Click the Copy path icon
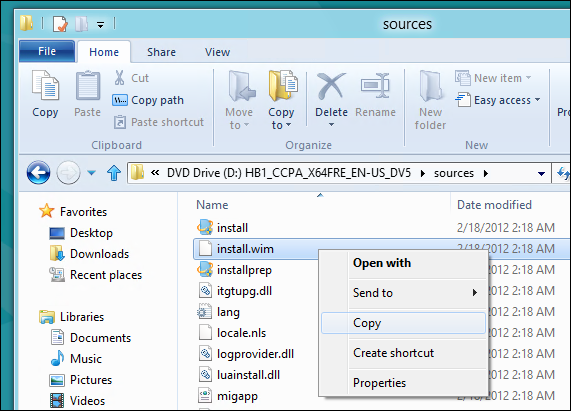 [120, 100]
